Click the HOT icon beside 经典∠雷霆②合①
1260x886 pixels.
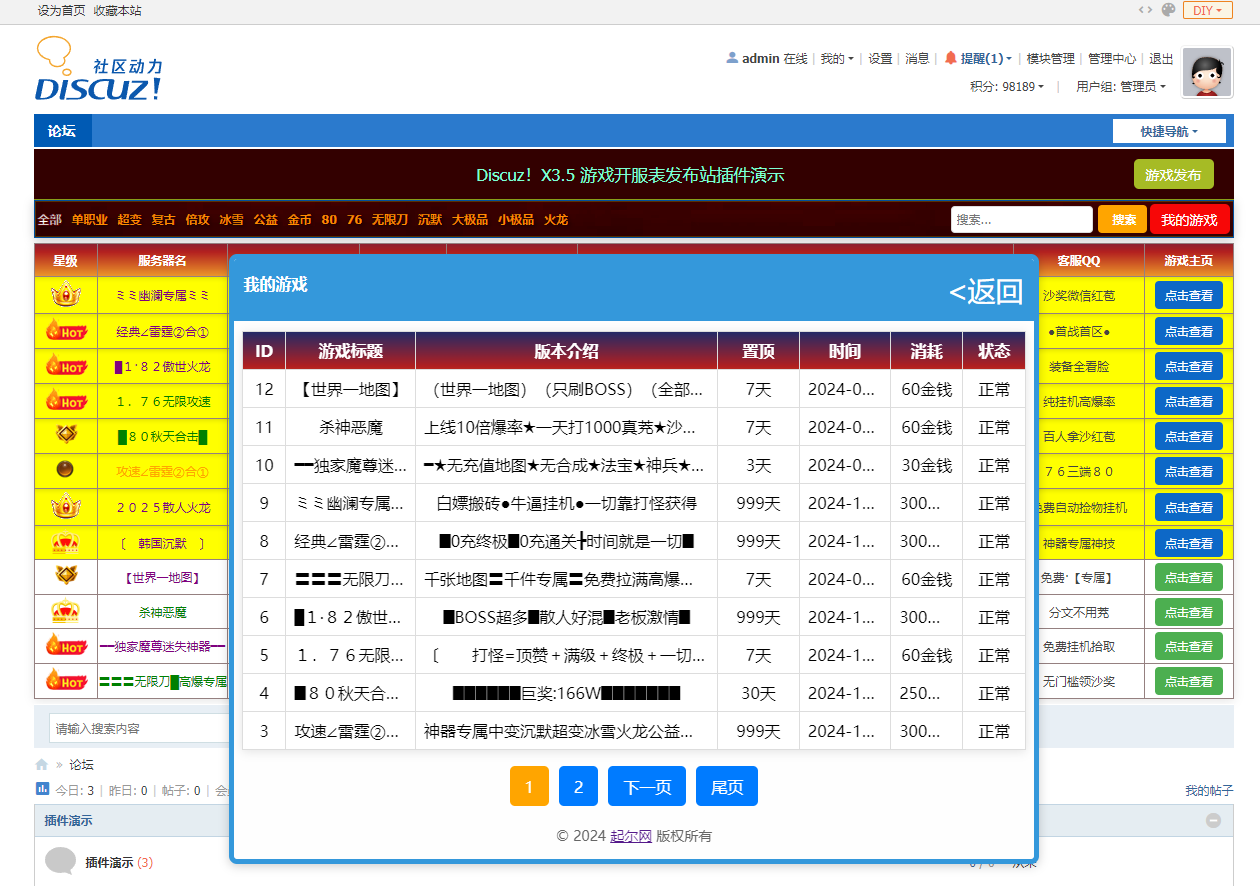(x=66, y=330)
